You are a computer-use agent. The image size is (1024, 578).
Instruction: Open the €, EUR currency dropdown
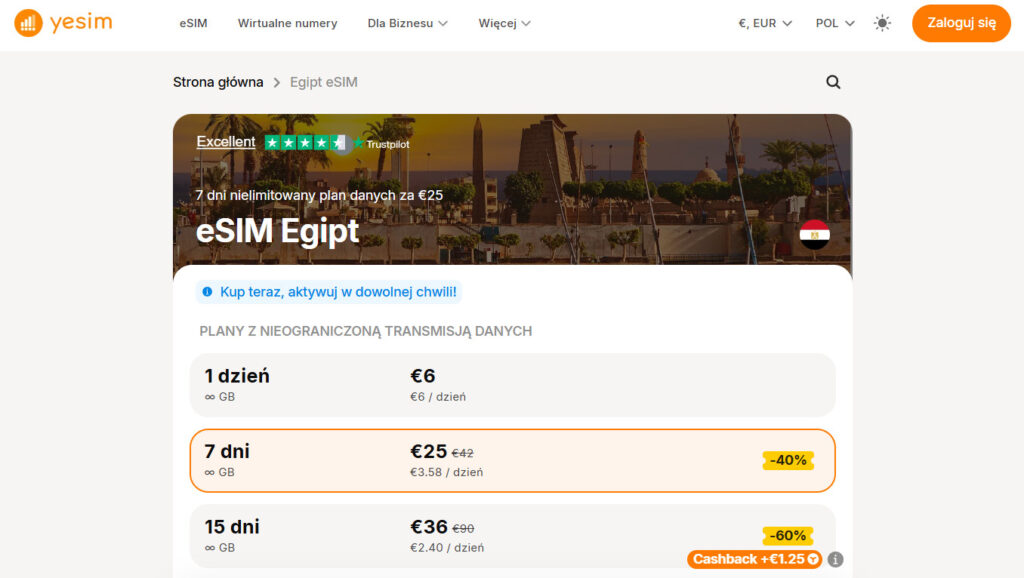(x=763, y=22)
